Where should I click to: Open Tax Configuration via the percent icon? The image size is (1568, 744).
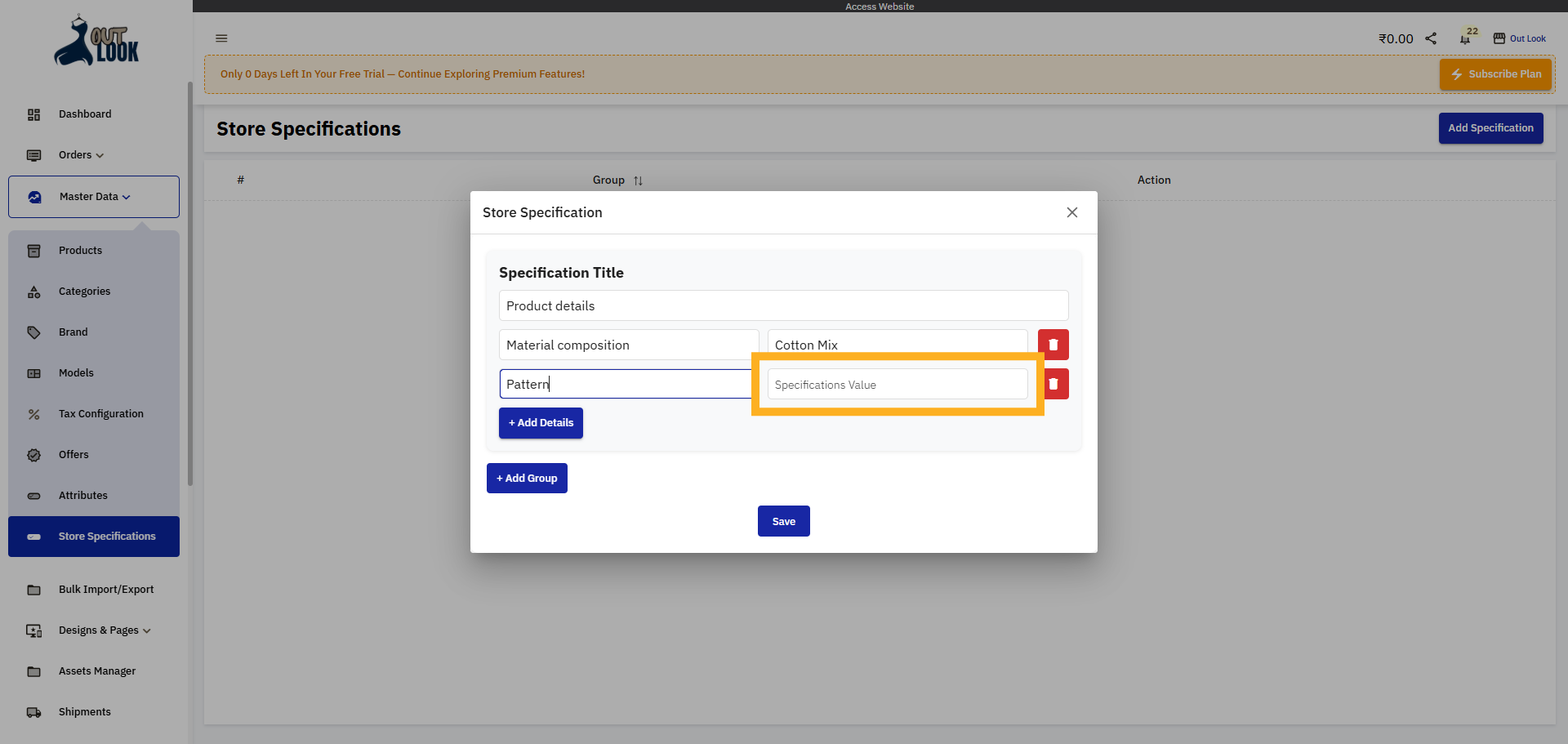coord(33,414)
